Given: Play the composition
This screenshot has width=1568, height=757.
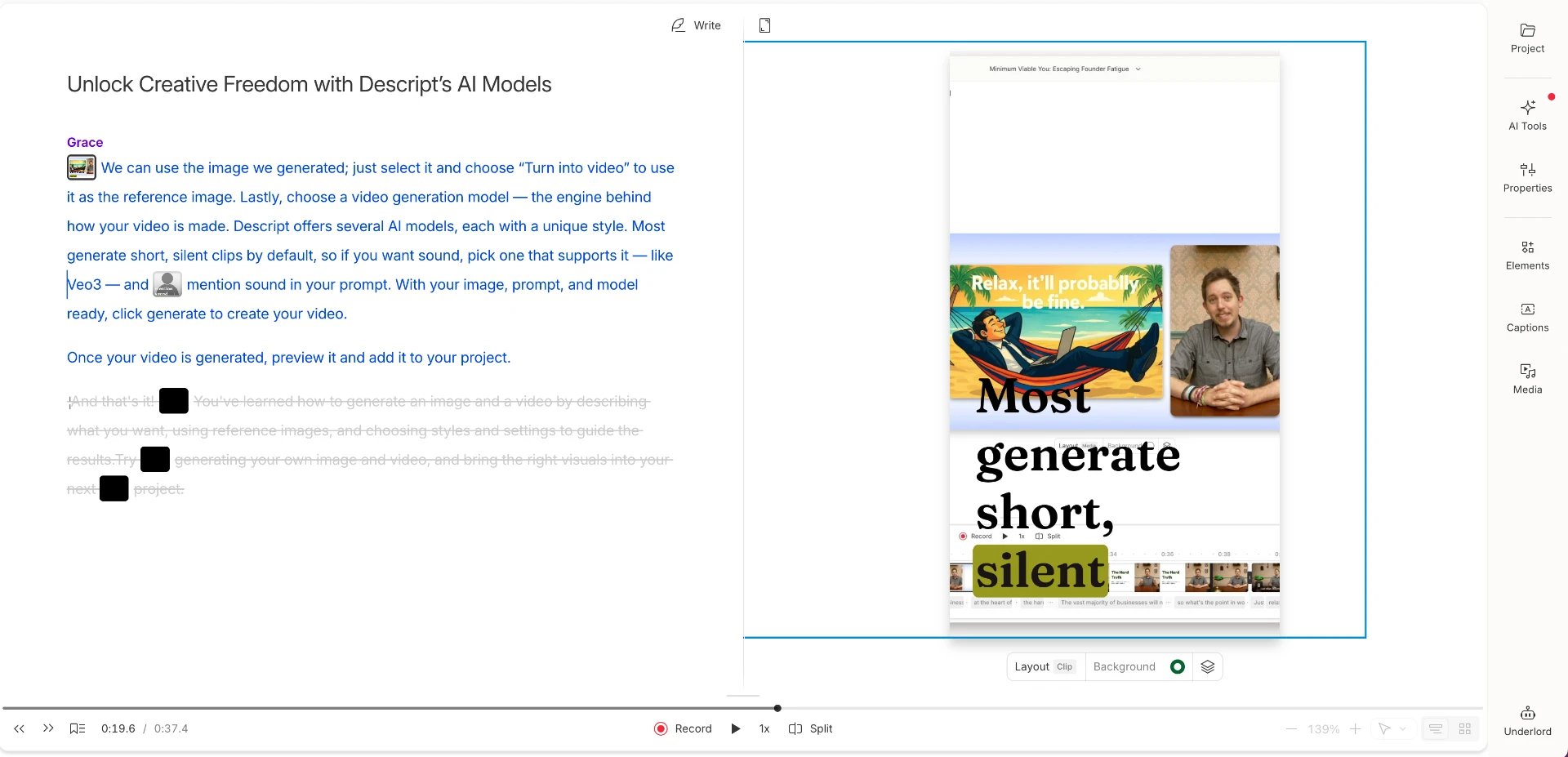Looking at the screenshot, I should 736,728.
